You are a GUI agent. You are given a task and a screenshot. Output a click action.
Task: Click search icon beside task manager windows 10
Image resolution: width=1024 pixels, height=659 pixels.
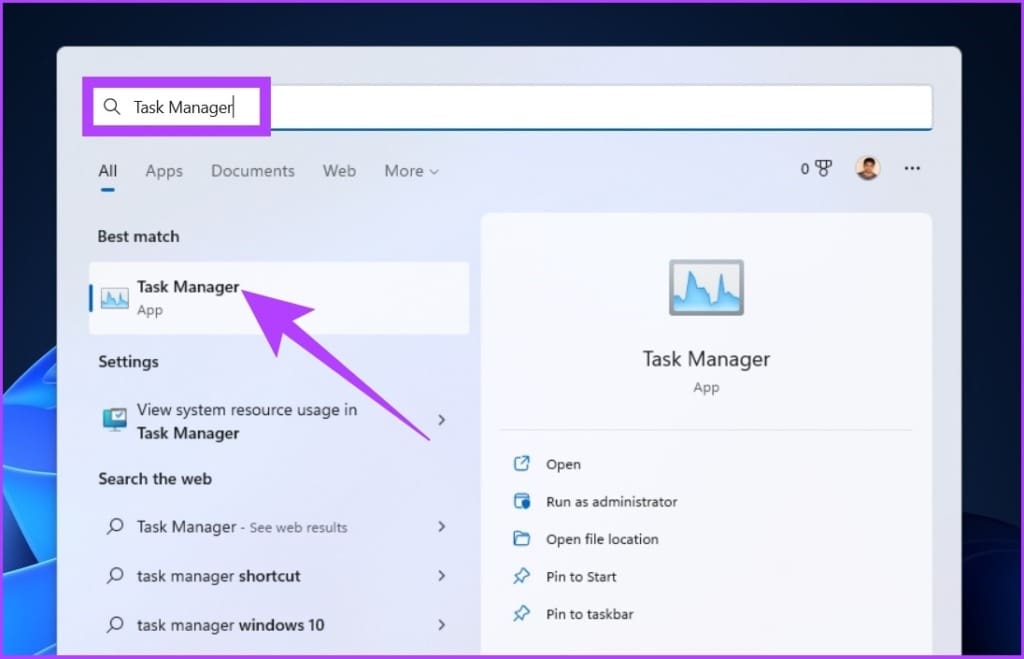tap(115, 624)
